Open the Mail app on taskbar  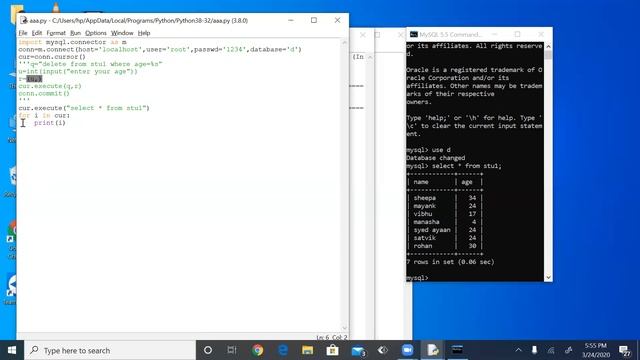coord(358,350)
